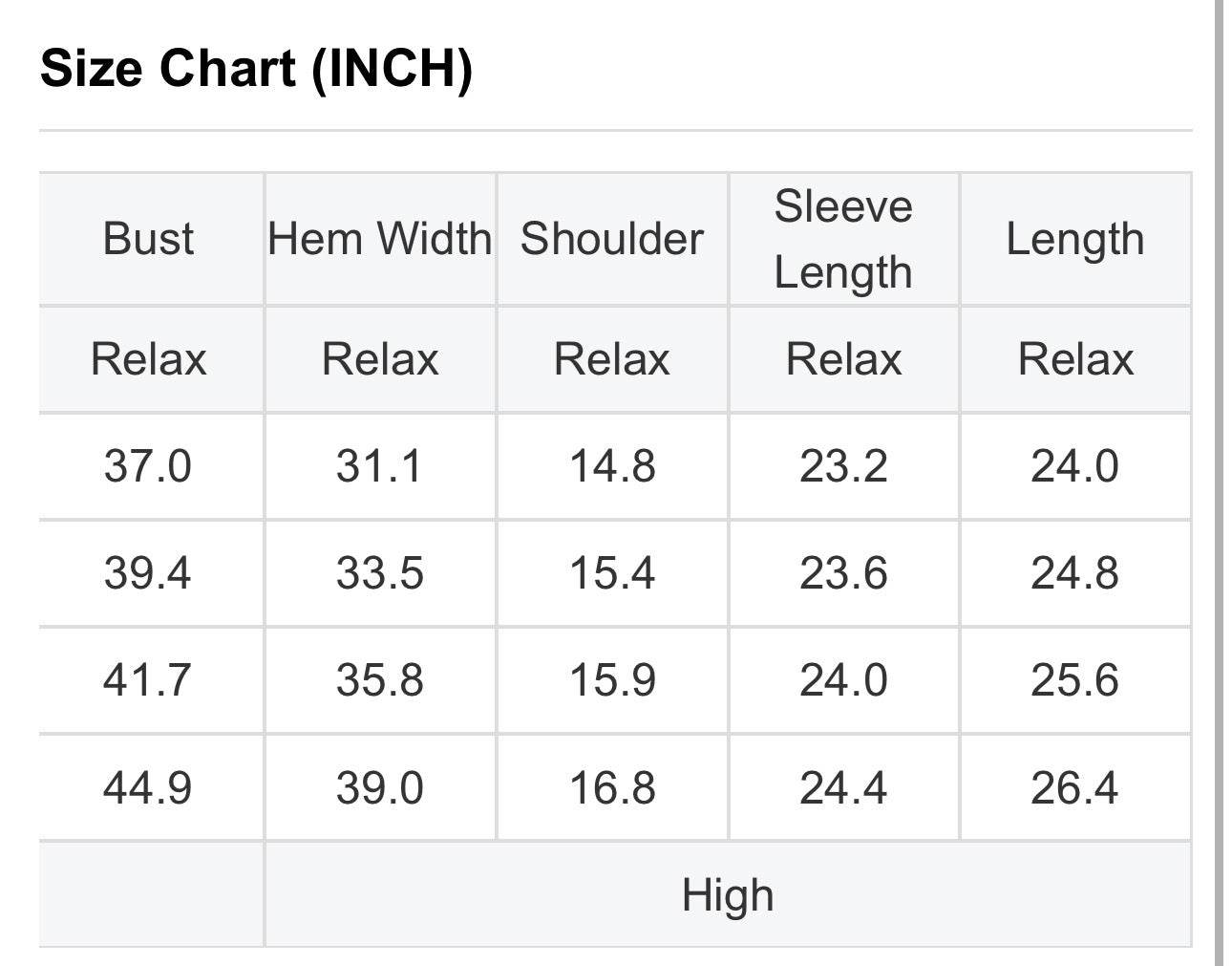Click the length value 26.4

(x=1075, y=788)
